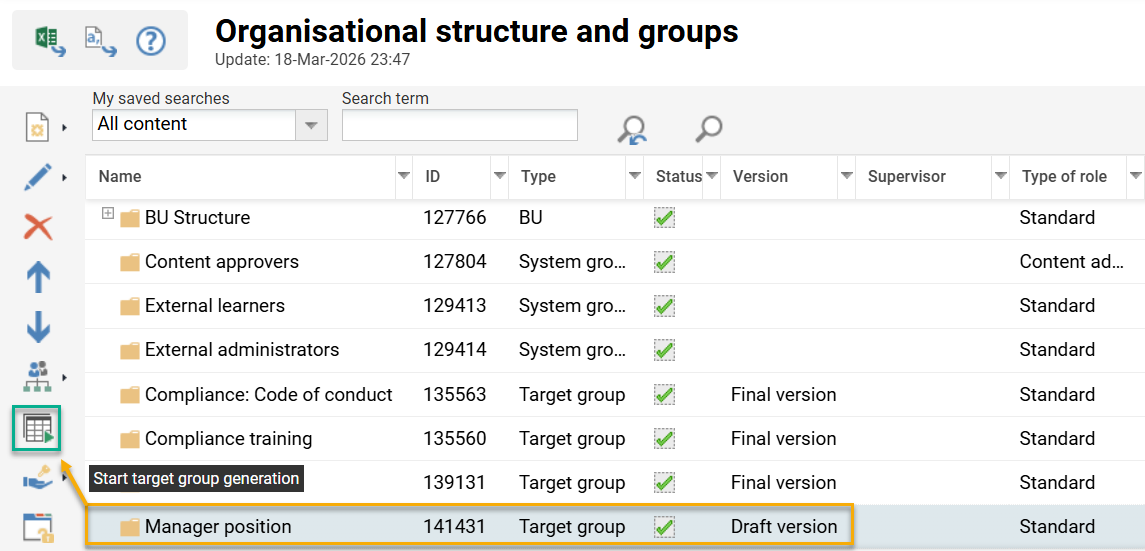Sort by the Version column header

pos(760,177)
